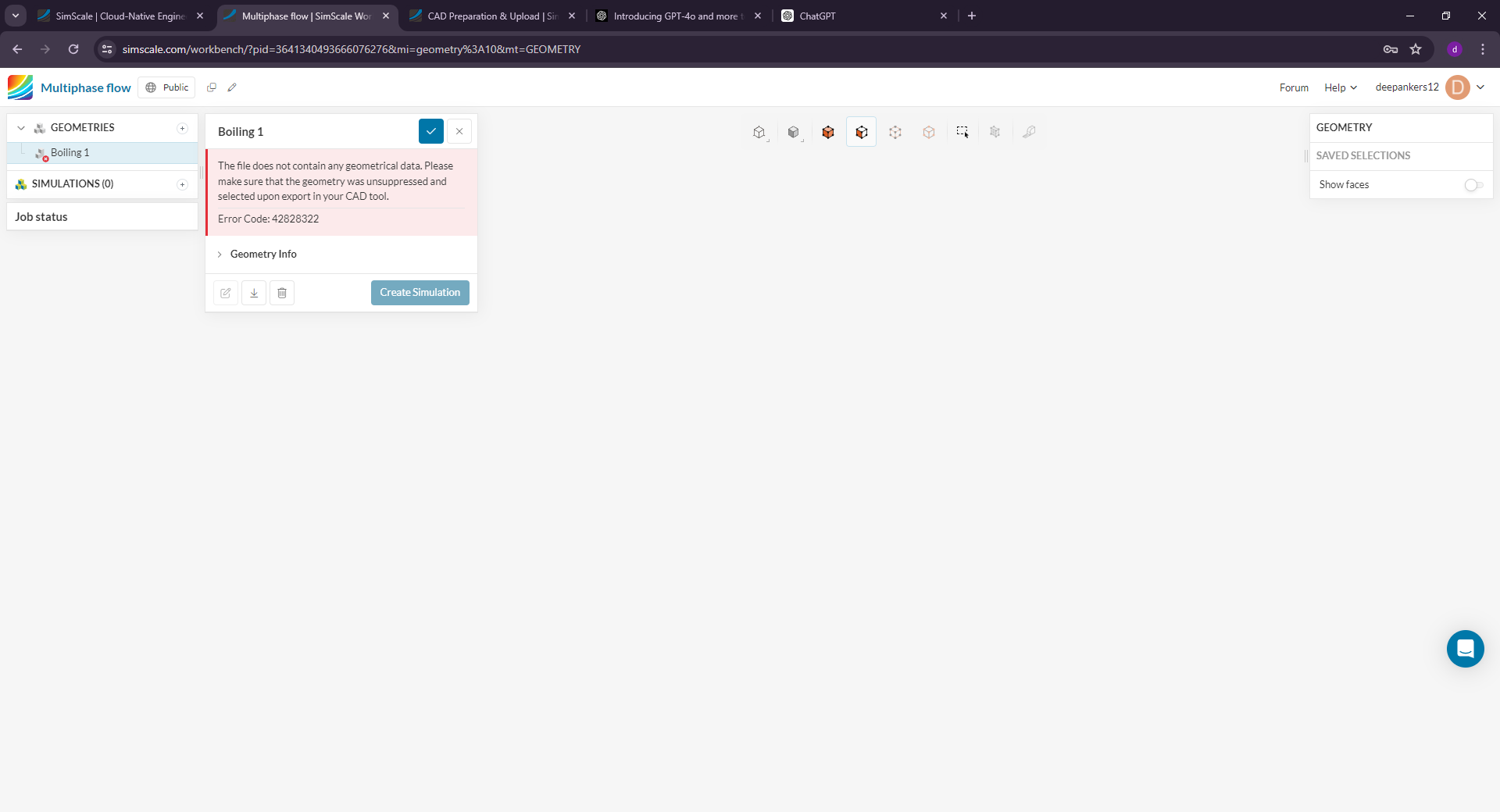
Task: Open the view orientation cube menu
Action: click(x=759, y=132)
